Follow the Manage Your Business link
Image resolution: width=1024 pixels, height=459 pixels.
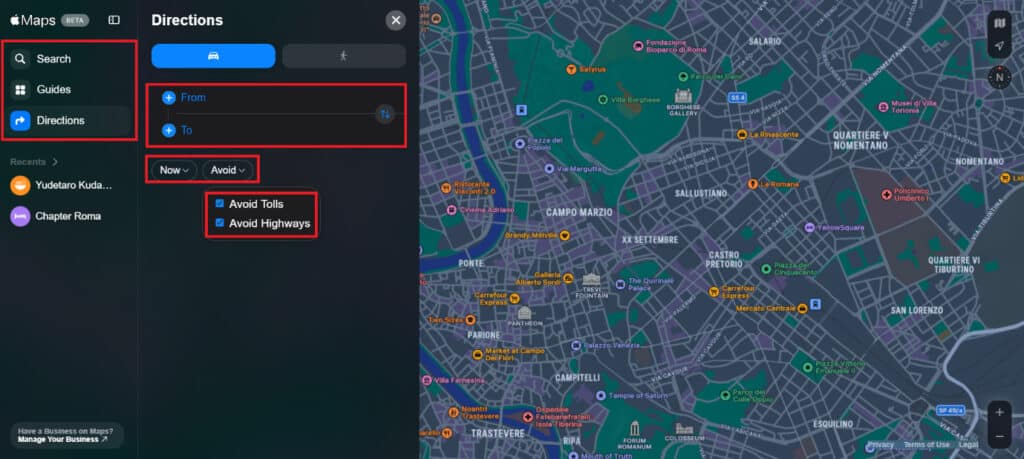[x=63, y=439]
